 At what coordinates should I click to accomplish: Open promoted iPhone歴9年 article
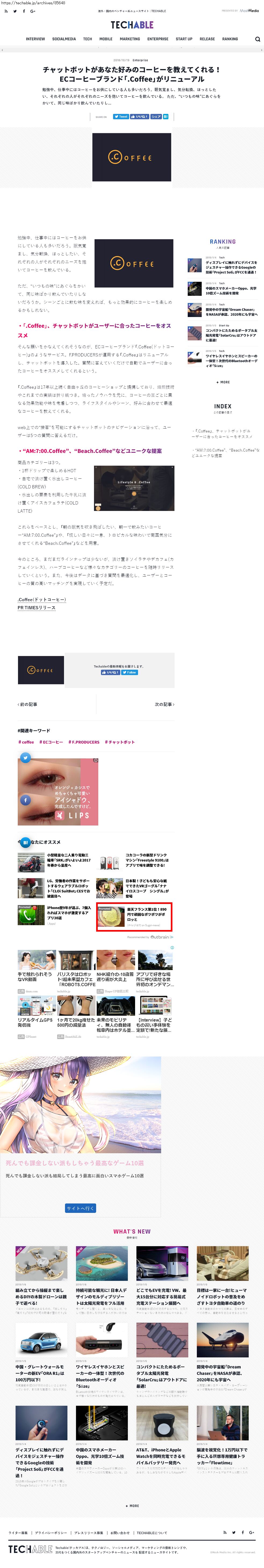pos(55,915)
